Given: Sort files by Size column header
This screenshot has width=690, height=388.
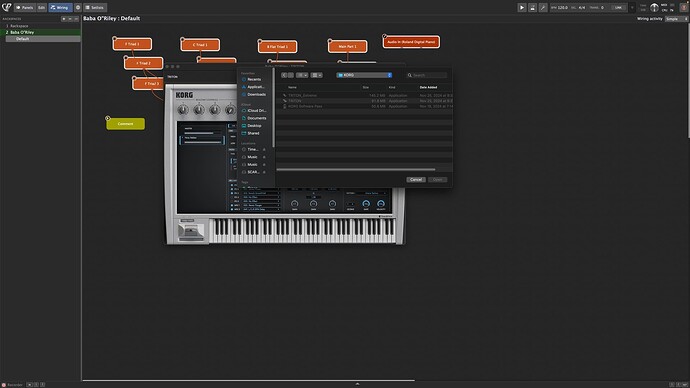Looking at the screenshot, I should [x=366, y=87].
